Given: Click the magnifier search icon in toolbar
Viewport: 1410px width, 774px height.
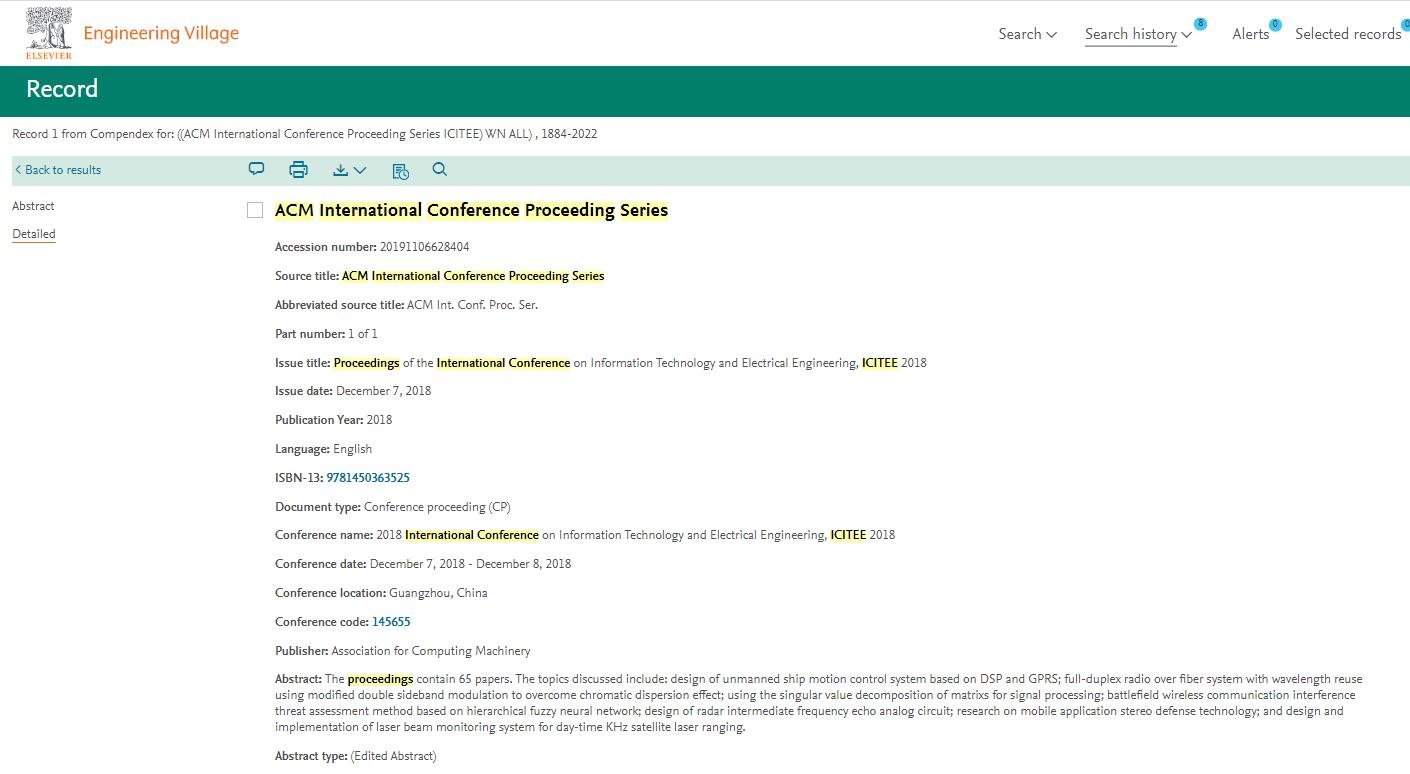Looking at the screenshot, I should pyautogui.click(x=440, y=169).
